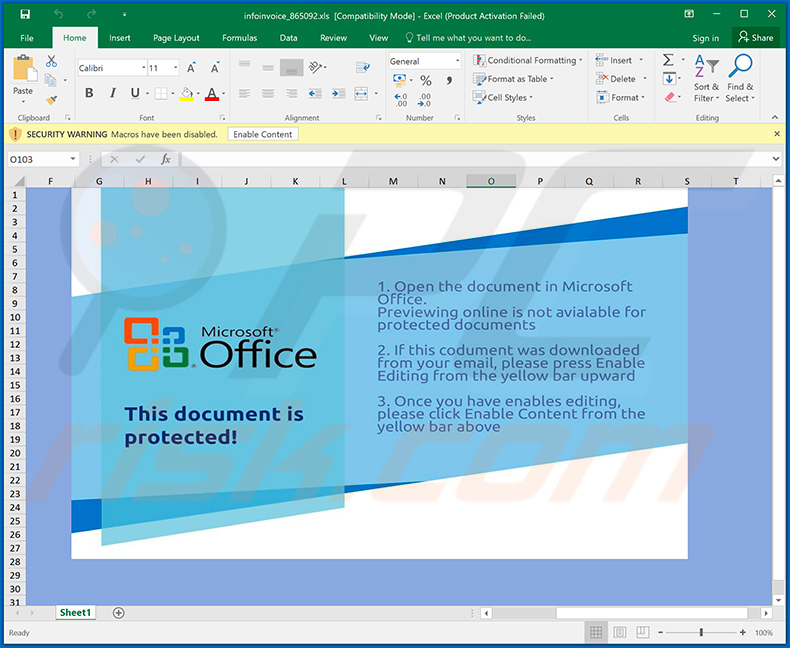Open Fill Color dropdown arrow
This screenshot has width=790, height=648.
(x=198, y=93)
